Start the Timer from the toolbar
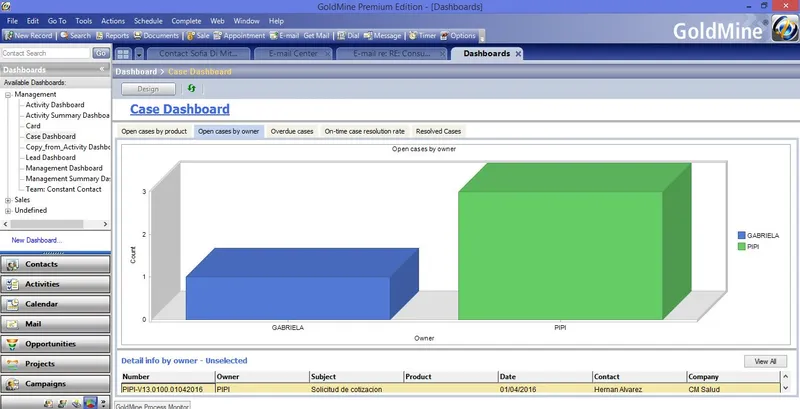Viewport: 800px width, 409px height. 422,36
